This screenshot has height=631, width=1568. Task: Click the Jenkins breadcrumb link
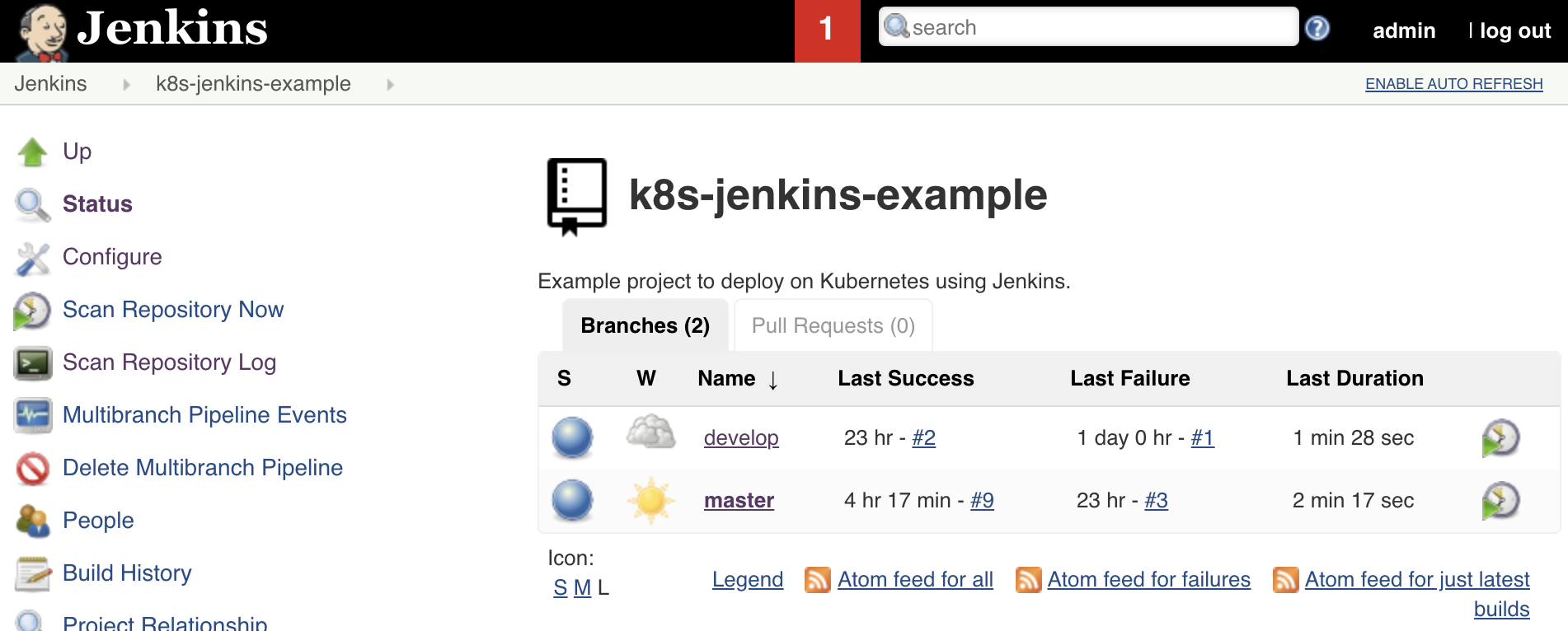(x=50, y=84)
